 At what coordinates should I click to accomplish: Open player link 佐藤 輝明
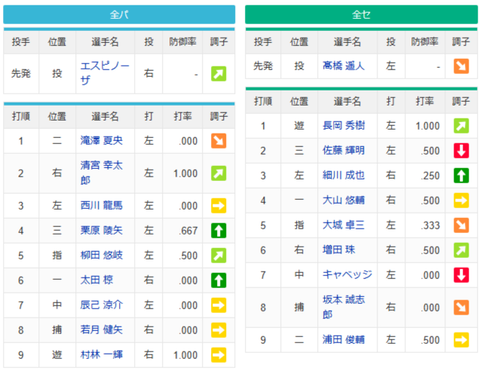coord(343,151)
